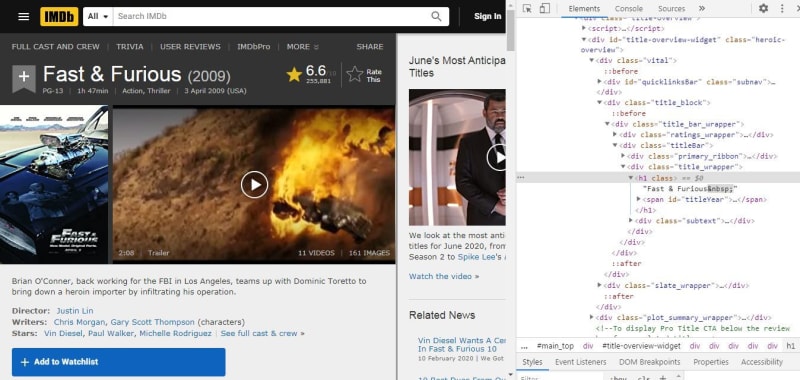Expand the slate_wrapper div node
The height and width of the screenshot is (380, 800).
point(599,285)
